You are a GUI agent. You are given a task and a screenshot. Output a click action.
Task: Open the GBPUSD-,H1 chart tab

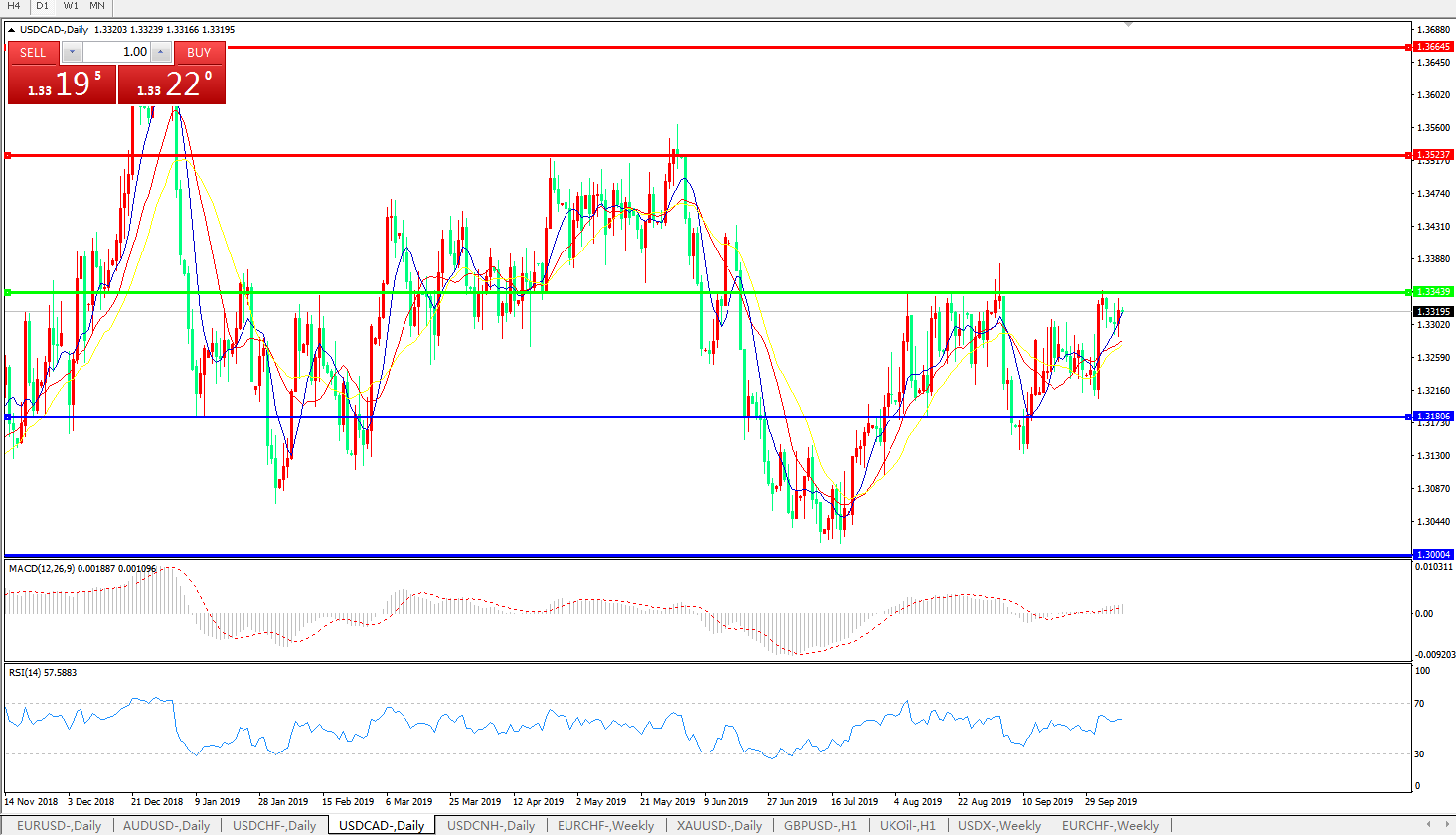click(x=820, y=825)
